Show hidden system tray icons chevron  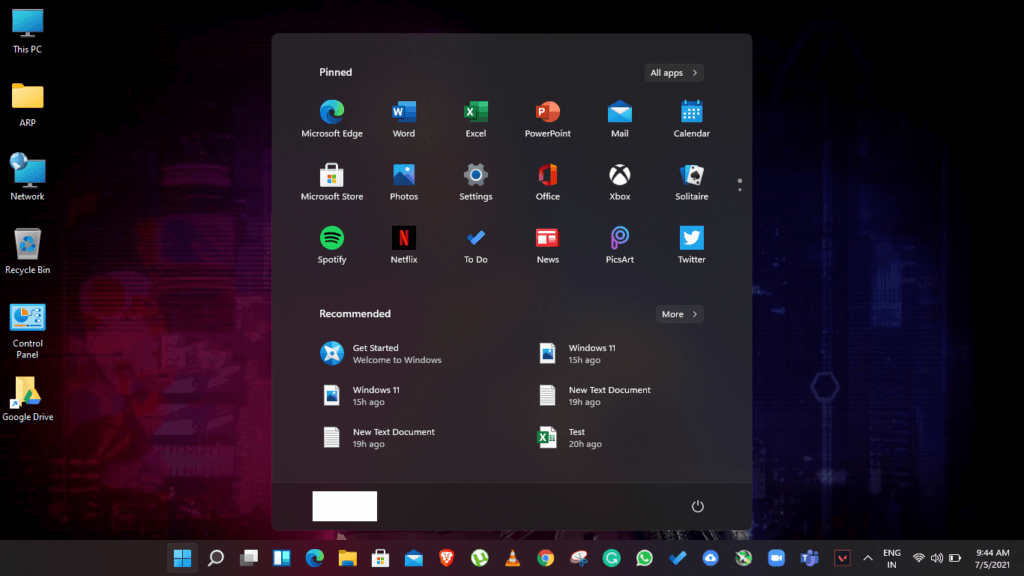coord(868,558)
